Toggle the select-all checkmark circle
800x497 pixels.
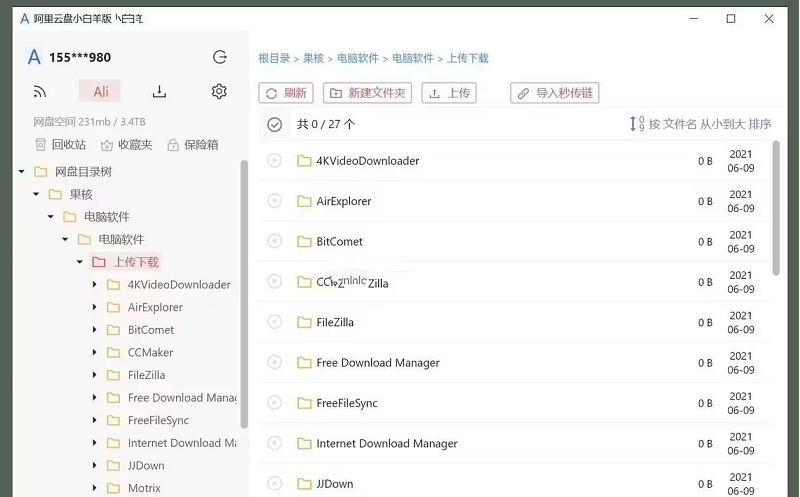click(274, 124)
